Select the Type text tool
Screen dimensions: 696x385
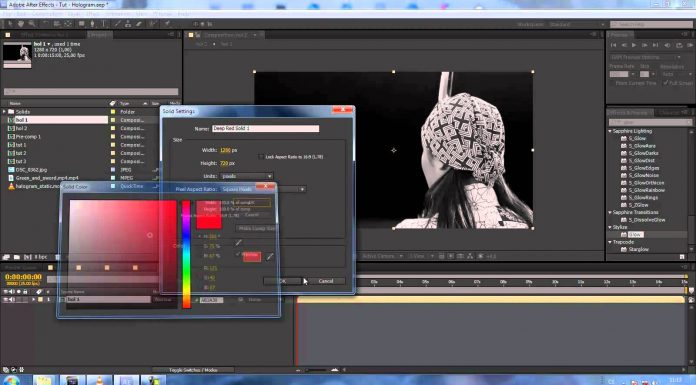[x=103, y=24]
